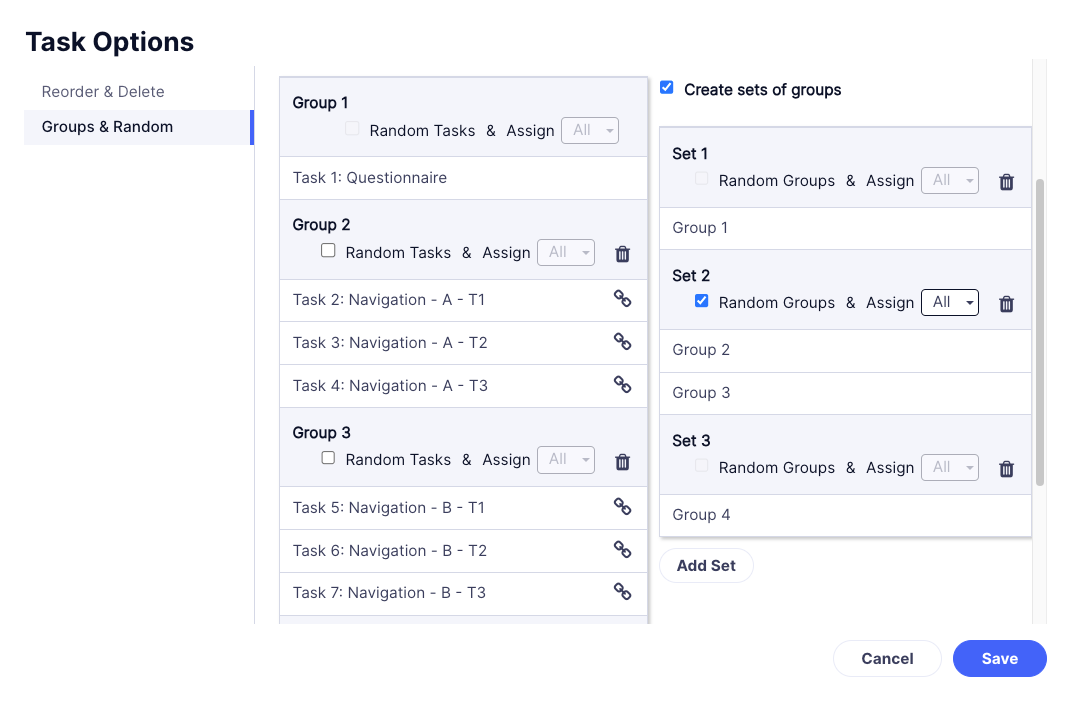1074x703 pixels.
Task: Select the Task 1: Questionnaire row
Action: 463,178
